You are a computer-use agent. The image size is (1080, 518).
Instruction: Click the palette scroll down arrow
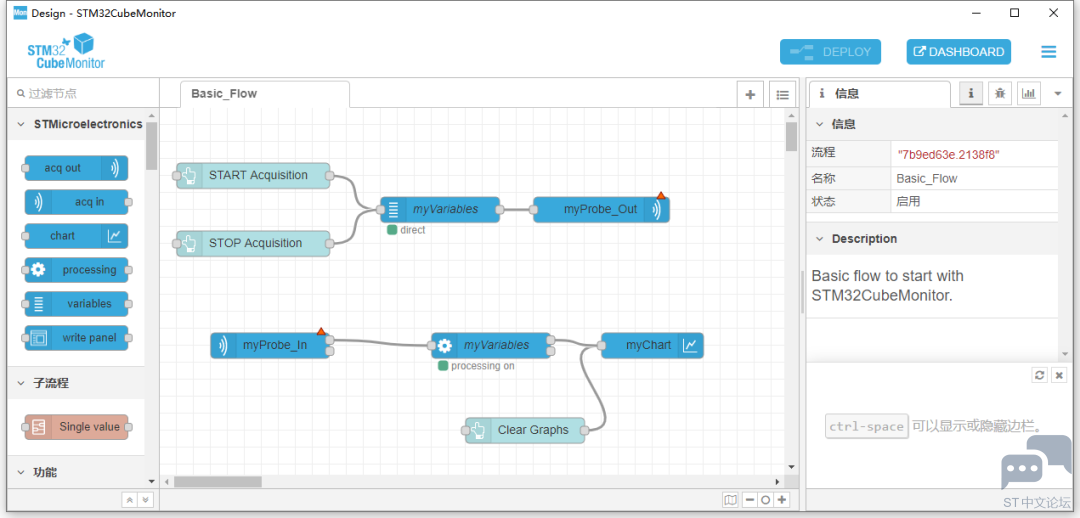point(152,481)
